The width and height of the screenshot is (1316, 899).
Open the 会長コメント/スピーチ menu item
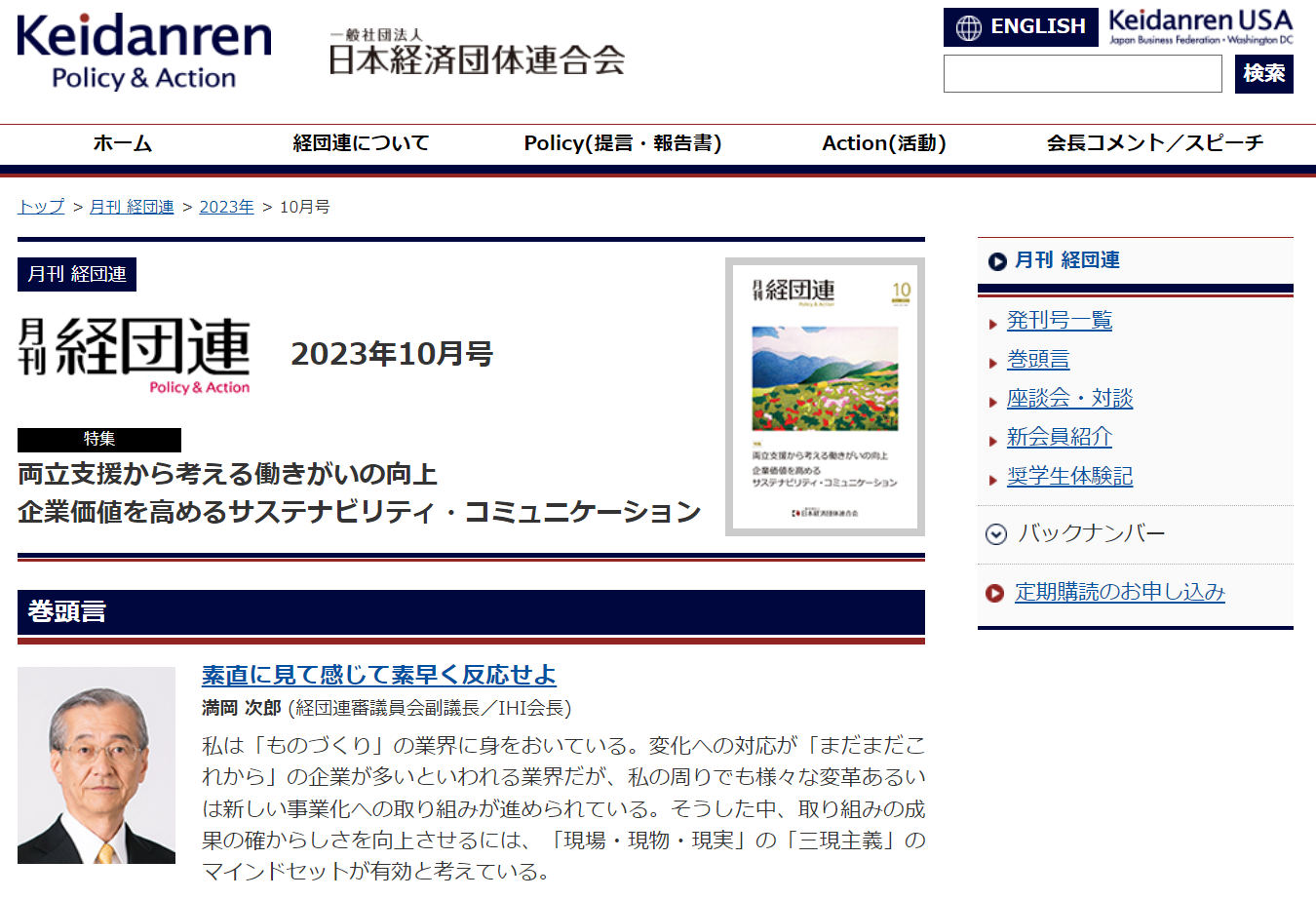(x=1155, y=143)
